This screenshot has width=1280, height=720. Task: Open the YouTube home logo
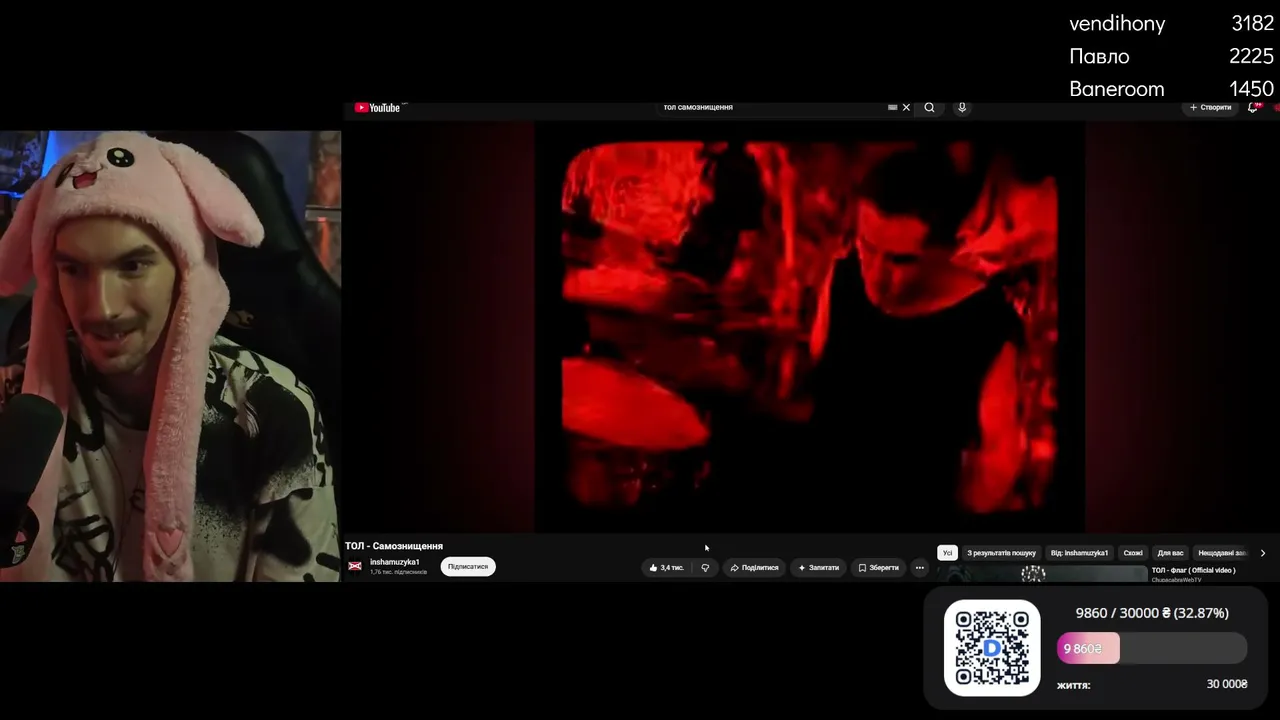coord(377,108)
